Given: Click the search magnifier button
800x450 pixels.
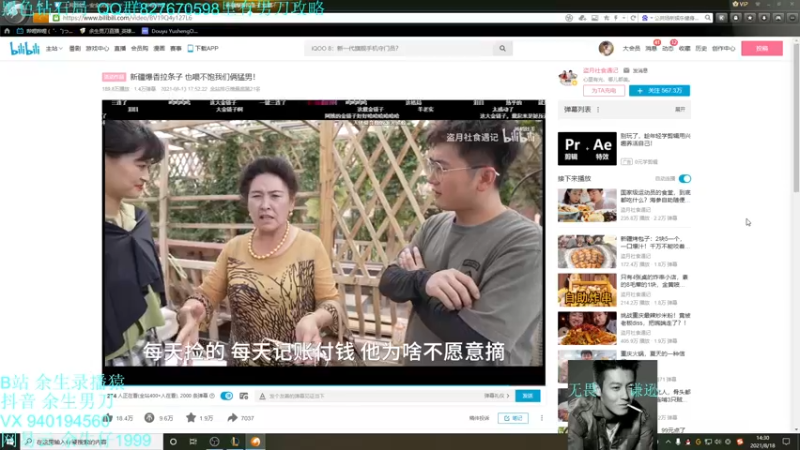Looking at the screenshot, I should (x=503, y=48).
